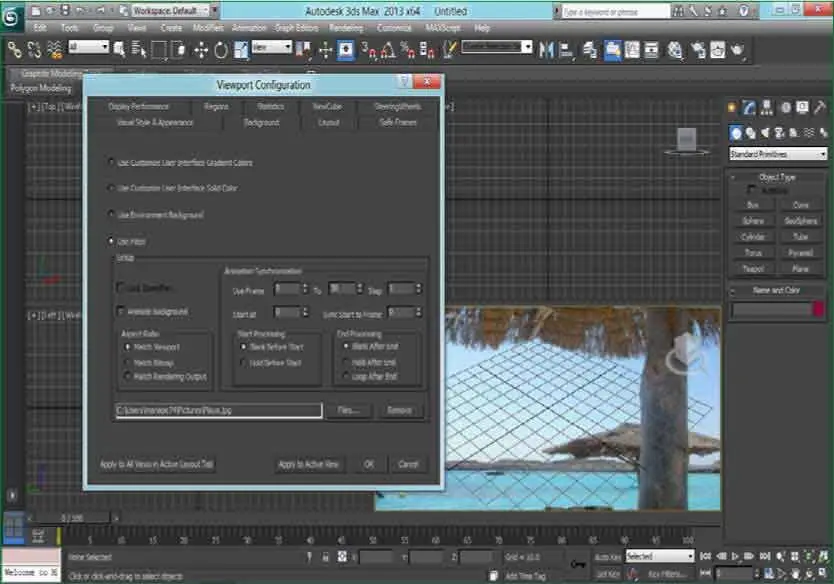Click the time slider frame handle

(71, 518)
